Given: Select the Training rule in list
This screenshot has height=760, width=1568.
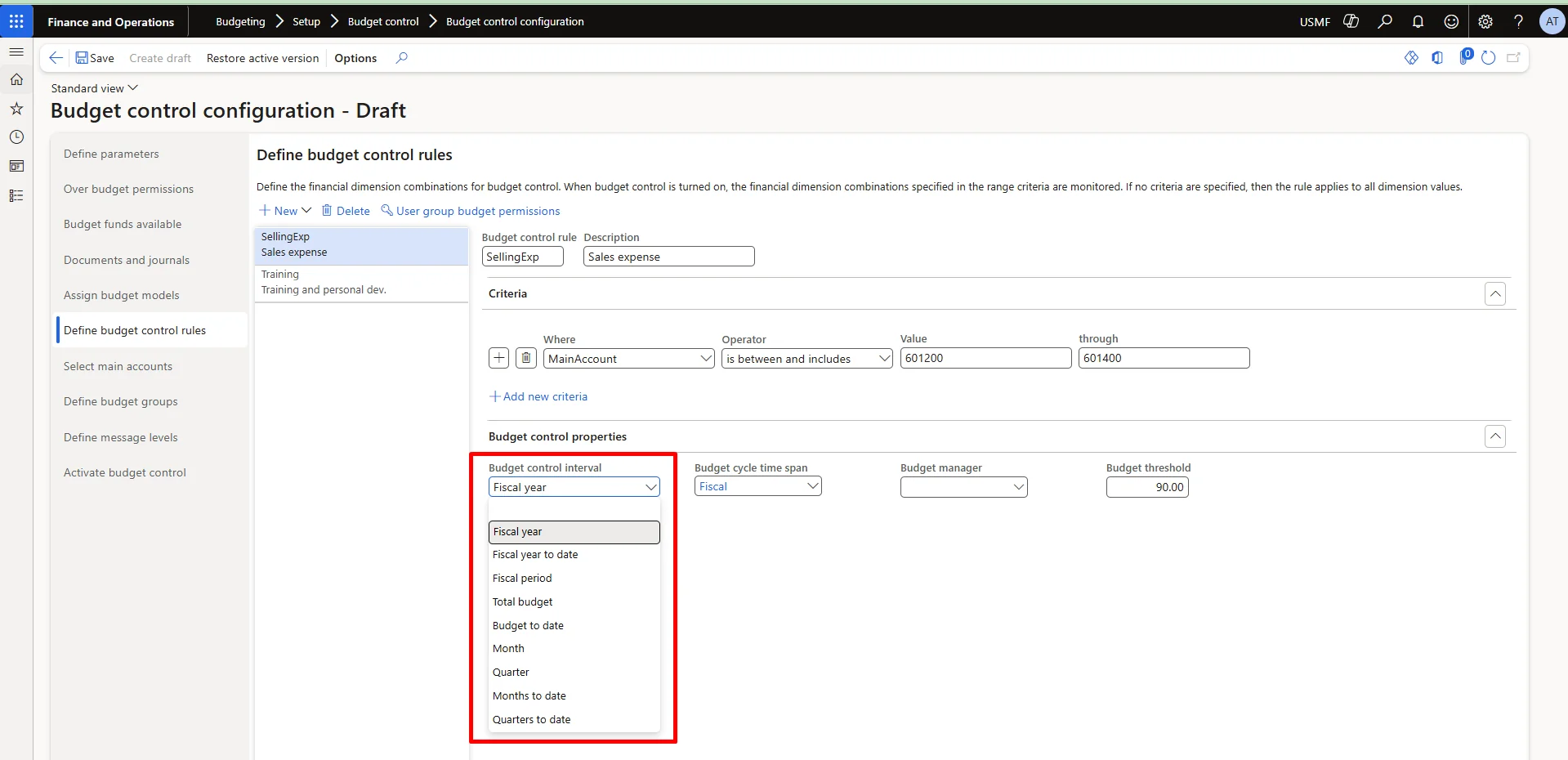Looking at the screenshot, I should coord(361,282).
